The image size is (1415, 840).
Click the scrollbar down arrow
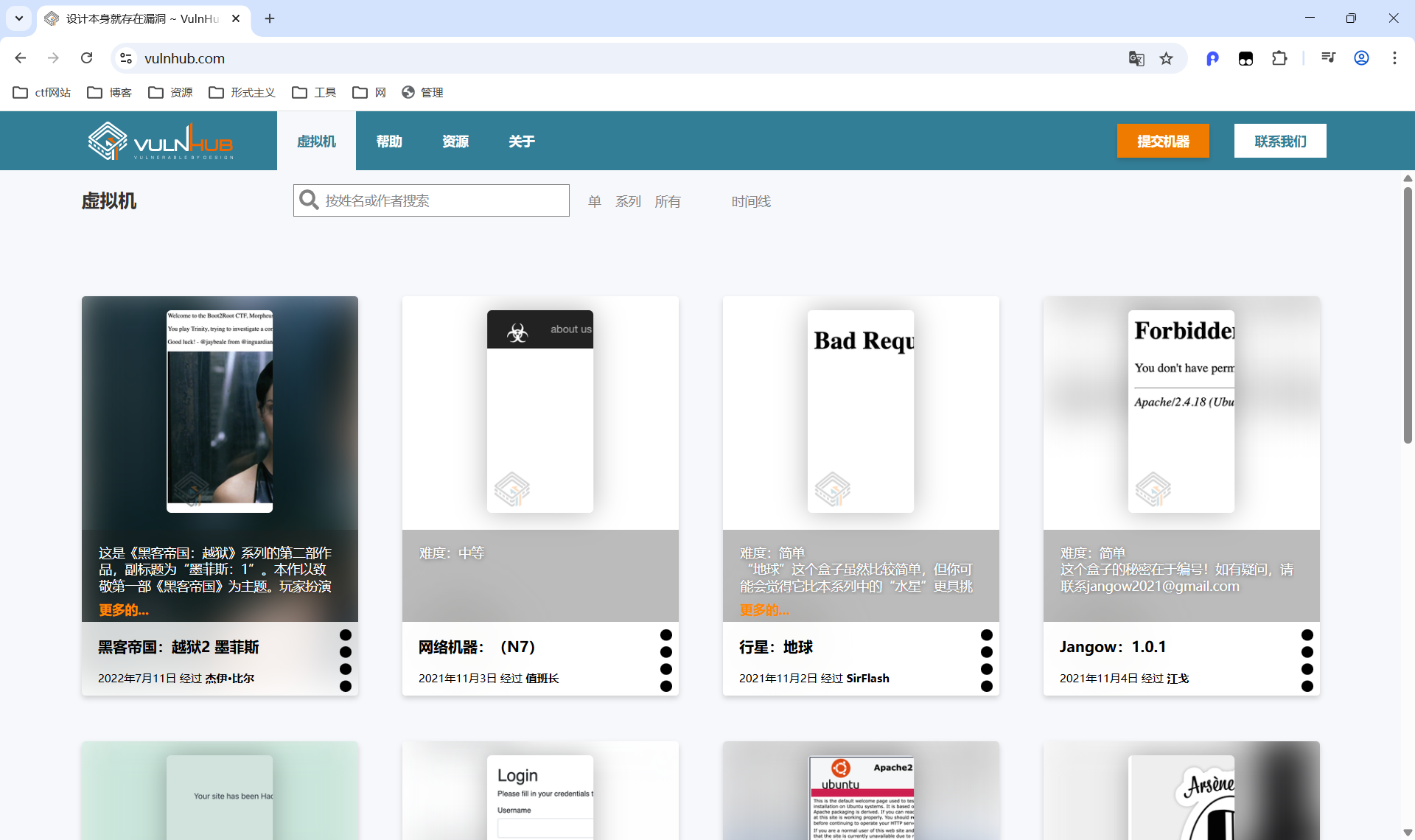(1408, 833)
